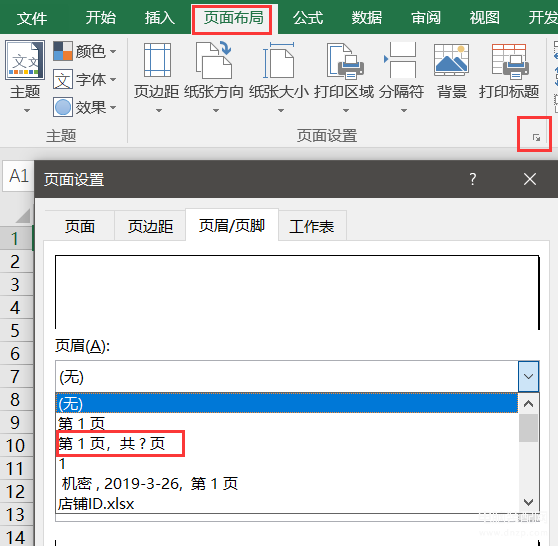Switch to the 公式 ribbon tab
This screenshot has width=558, height=546.
click(308, 18)
